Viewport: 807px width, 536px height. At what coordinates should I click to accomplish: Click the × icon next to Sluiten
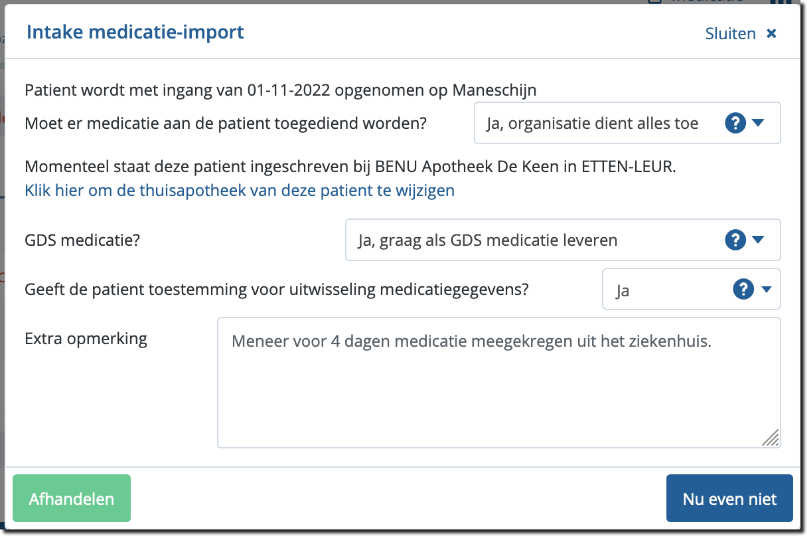pos(771,33)
